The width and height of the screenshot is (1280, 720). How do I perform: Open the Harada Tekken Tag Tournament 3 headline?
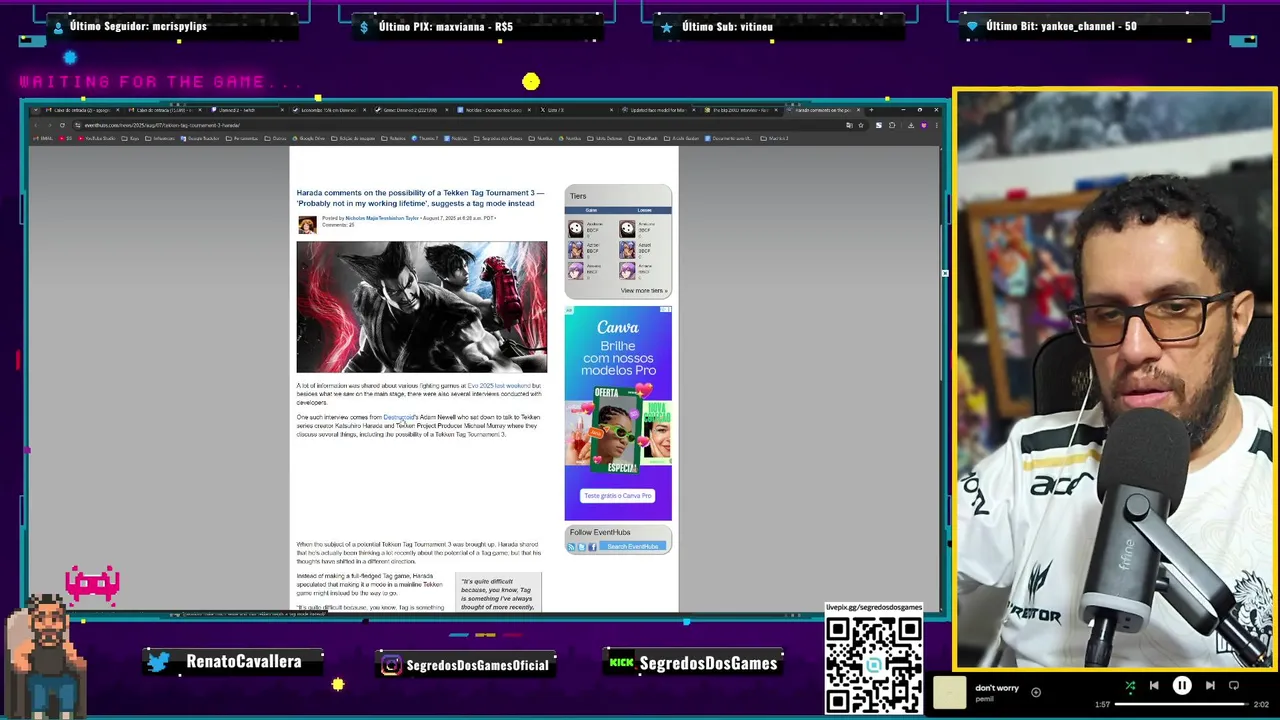click(x=420, y=198)
